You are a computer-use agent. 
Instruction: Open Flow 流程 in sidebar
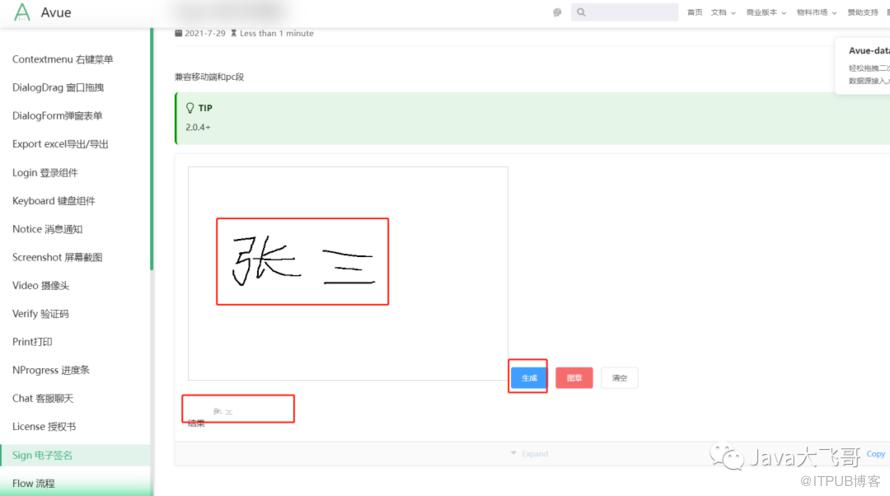click(x=33, y=484)
